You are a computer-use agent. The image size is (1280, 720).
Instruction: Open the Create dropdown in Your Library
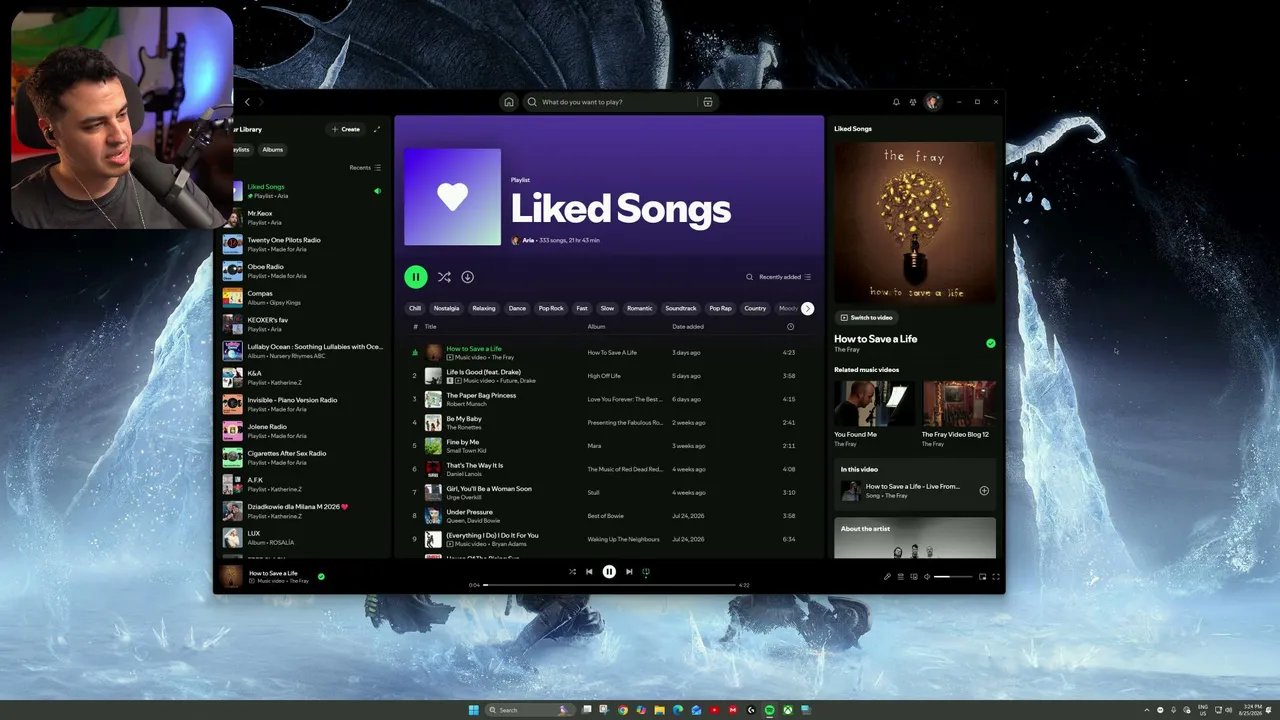(346, 129)
